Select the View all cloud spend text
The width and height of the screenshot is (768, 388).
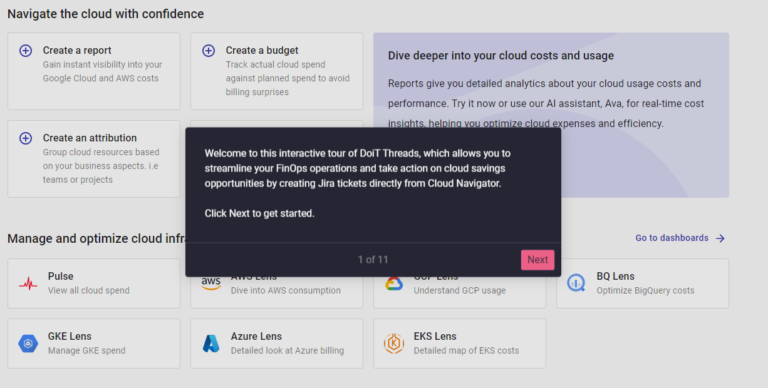click(x=89, y=290)
